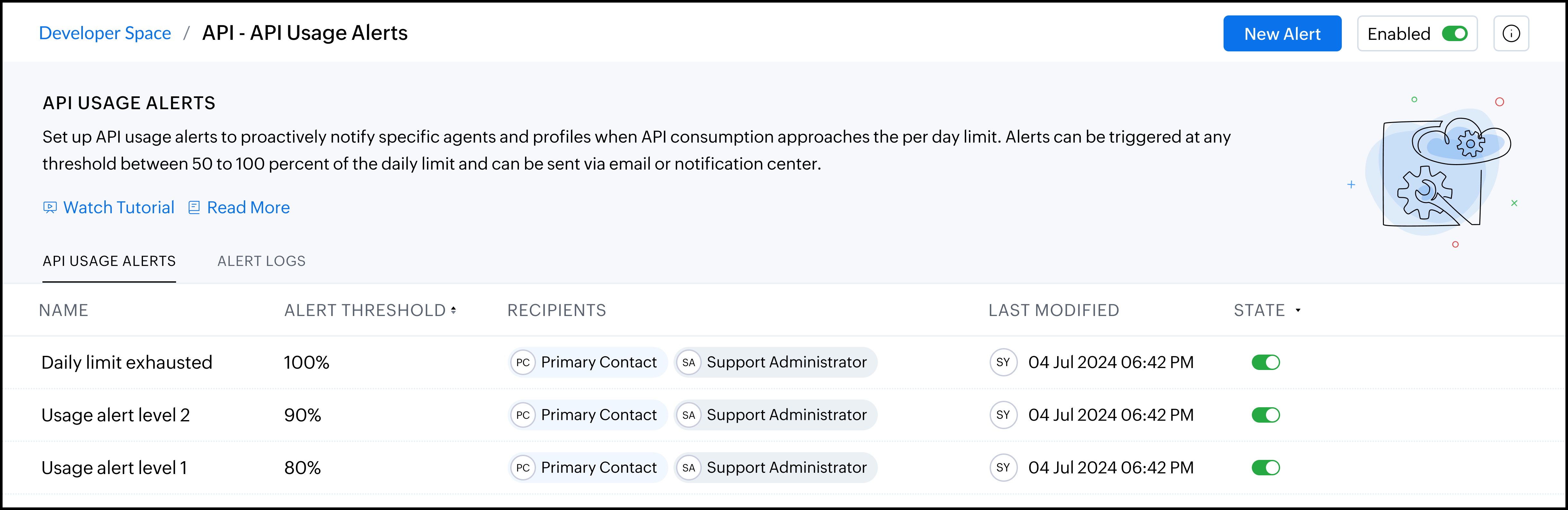Click SA avatar in Usage alert level 2 row

pyautogui.click(x=689, y=415)
